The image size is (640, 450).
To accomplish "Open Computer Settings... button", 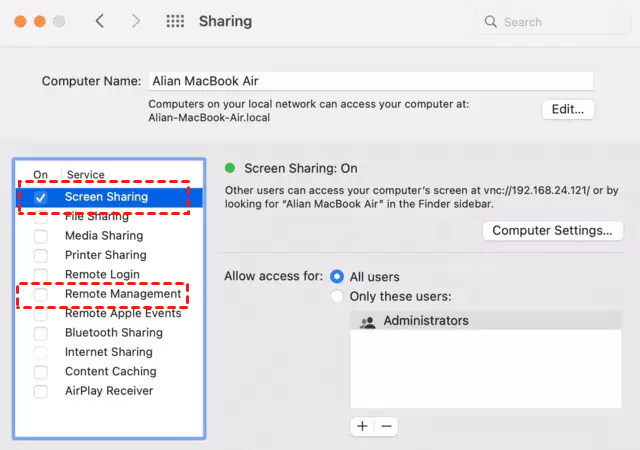I will 552,231.
